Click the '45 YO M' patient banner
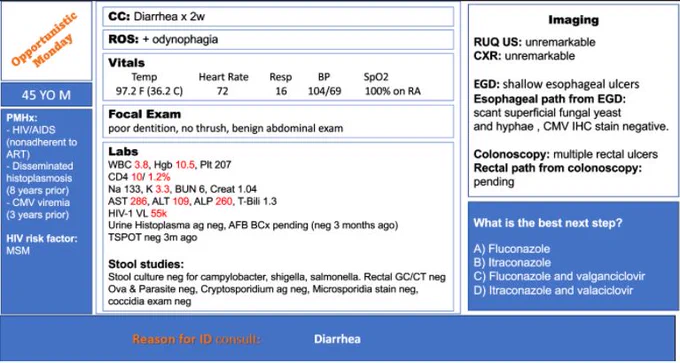This screenshot has height=363, width=680. point(46,95)
